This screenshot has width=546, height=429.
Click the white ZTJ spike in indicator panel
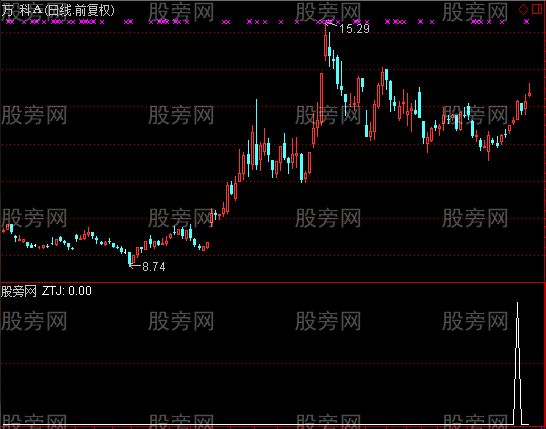[x=517, y=363]
